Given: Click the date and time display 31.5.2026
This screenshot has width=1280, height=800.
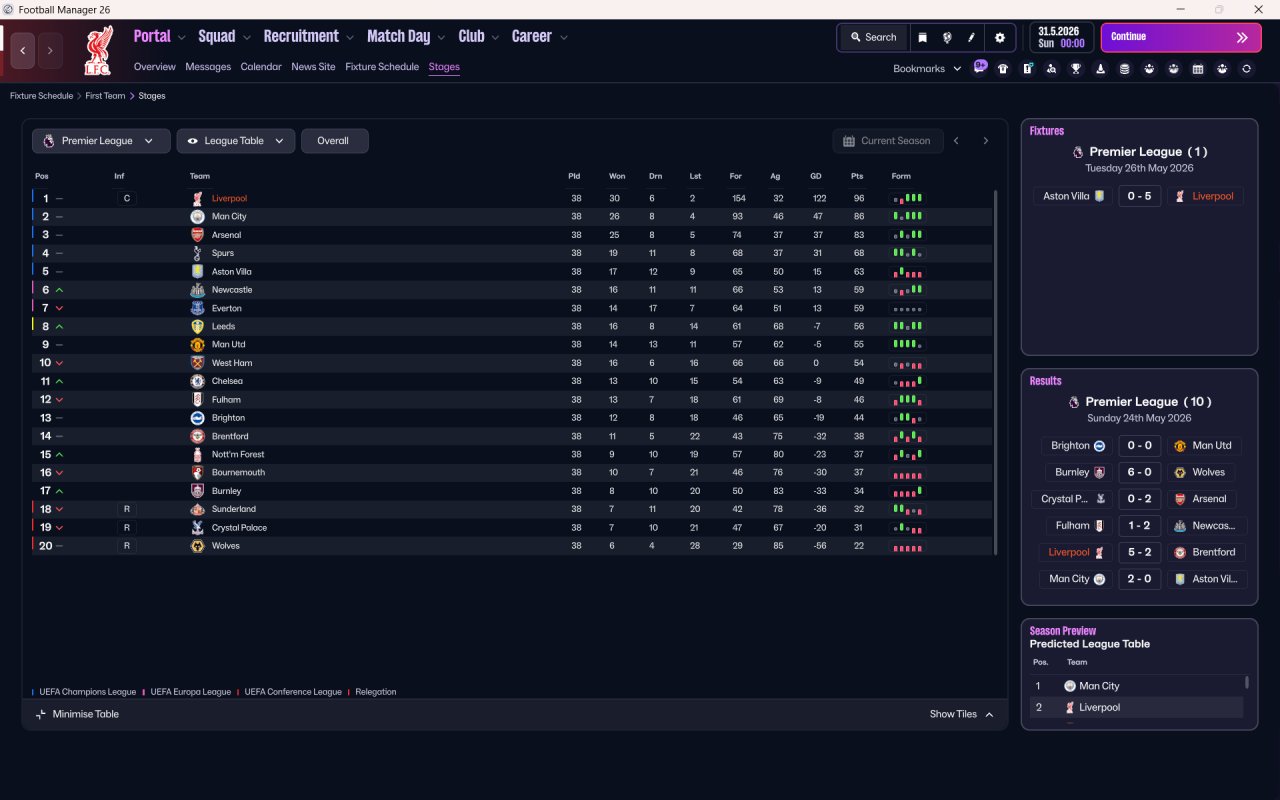Looking at the screenshot, I should (x=1061, y=37).
